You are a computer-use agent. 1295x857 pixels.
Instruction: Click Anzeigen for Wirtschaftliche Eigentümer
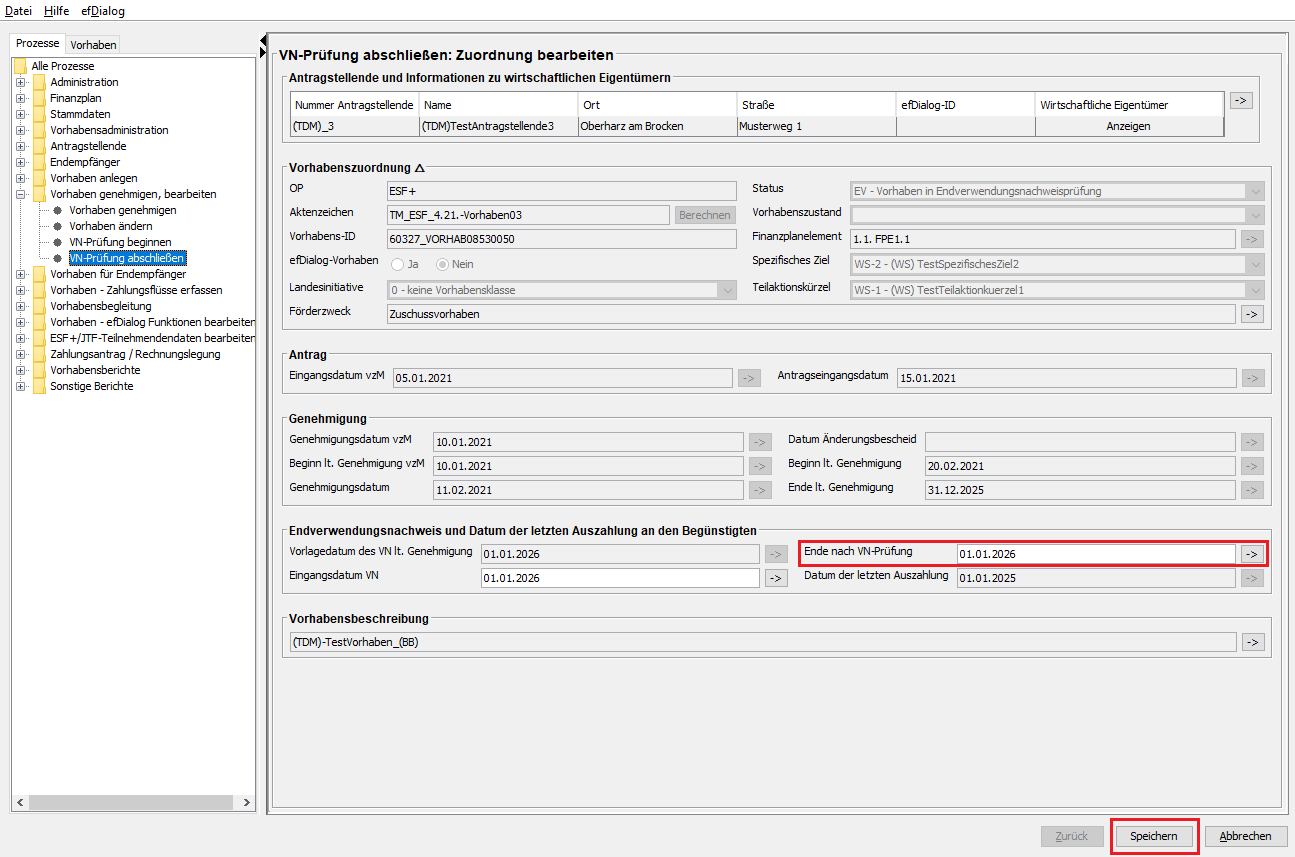[x=1129, y=126]
